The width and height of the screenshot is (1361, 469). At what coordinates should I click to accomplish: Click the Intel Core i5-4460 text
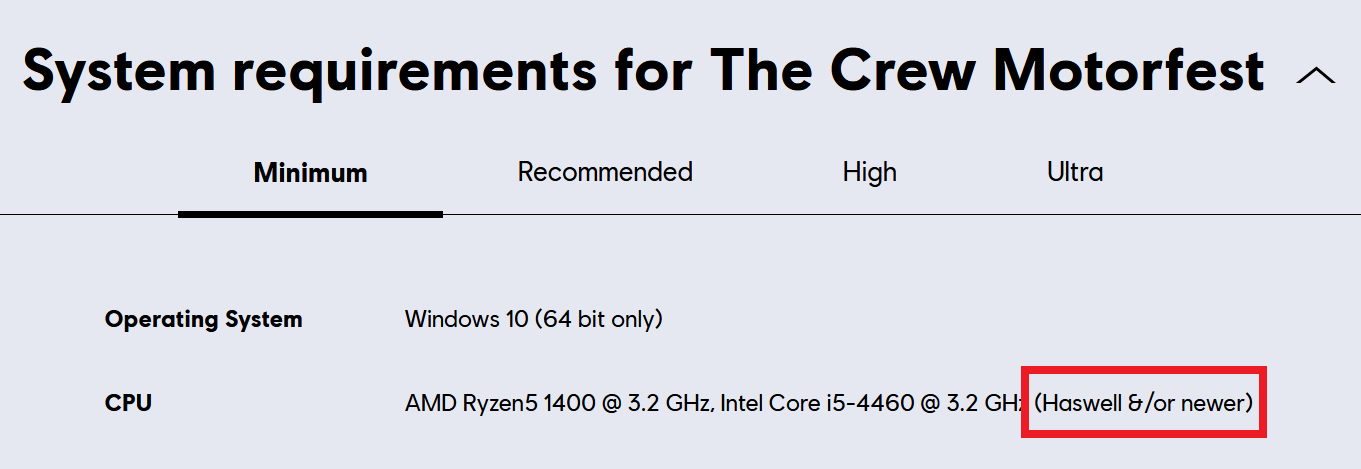(817, 404)
